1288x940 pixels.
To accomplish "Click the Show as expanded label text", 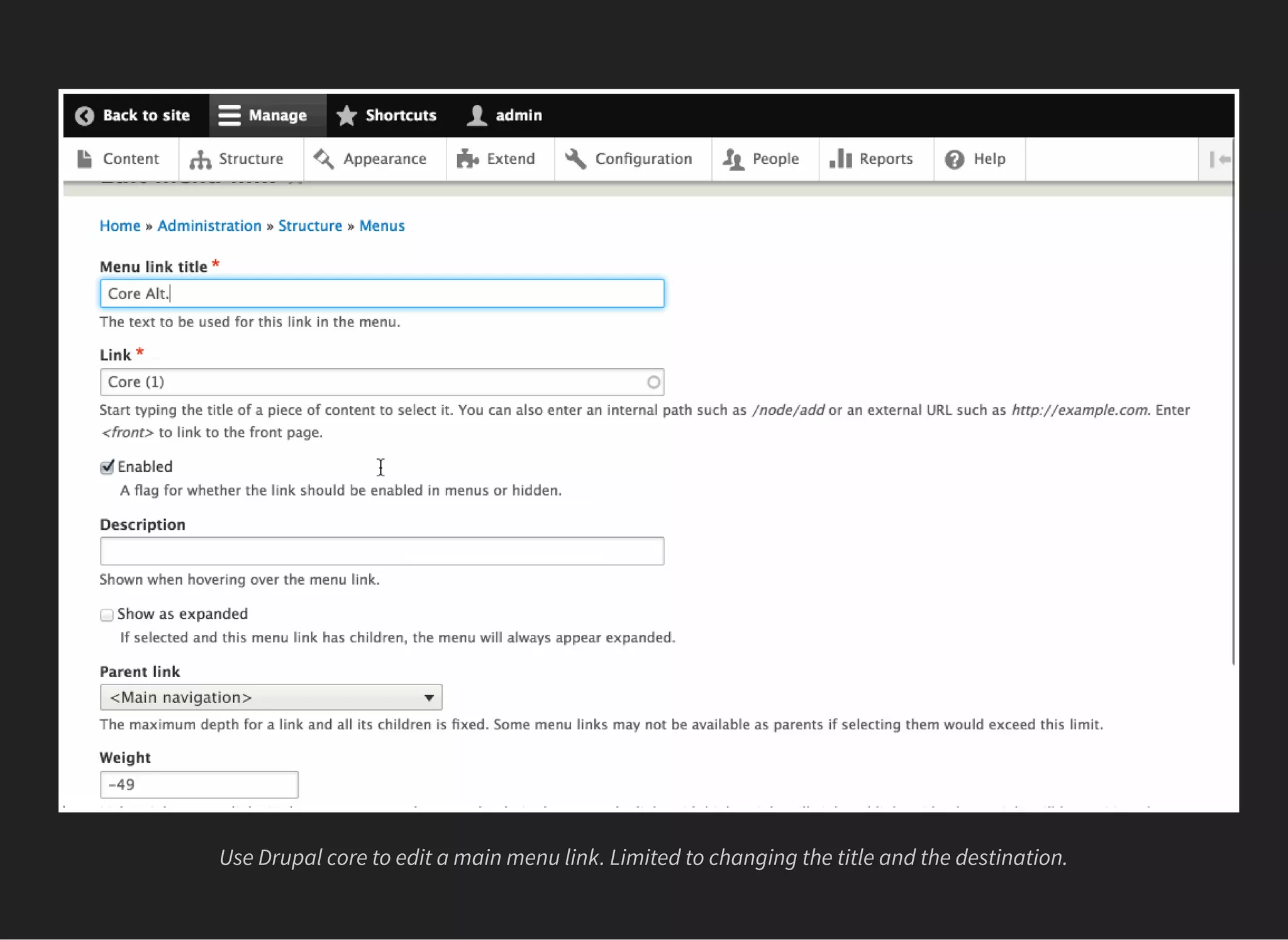I will (x=182, y=614).
